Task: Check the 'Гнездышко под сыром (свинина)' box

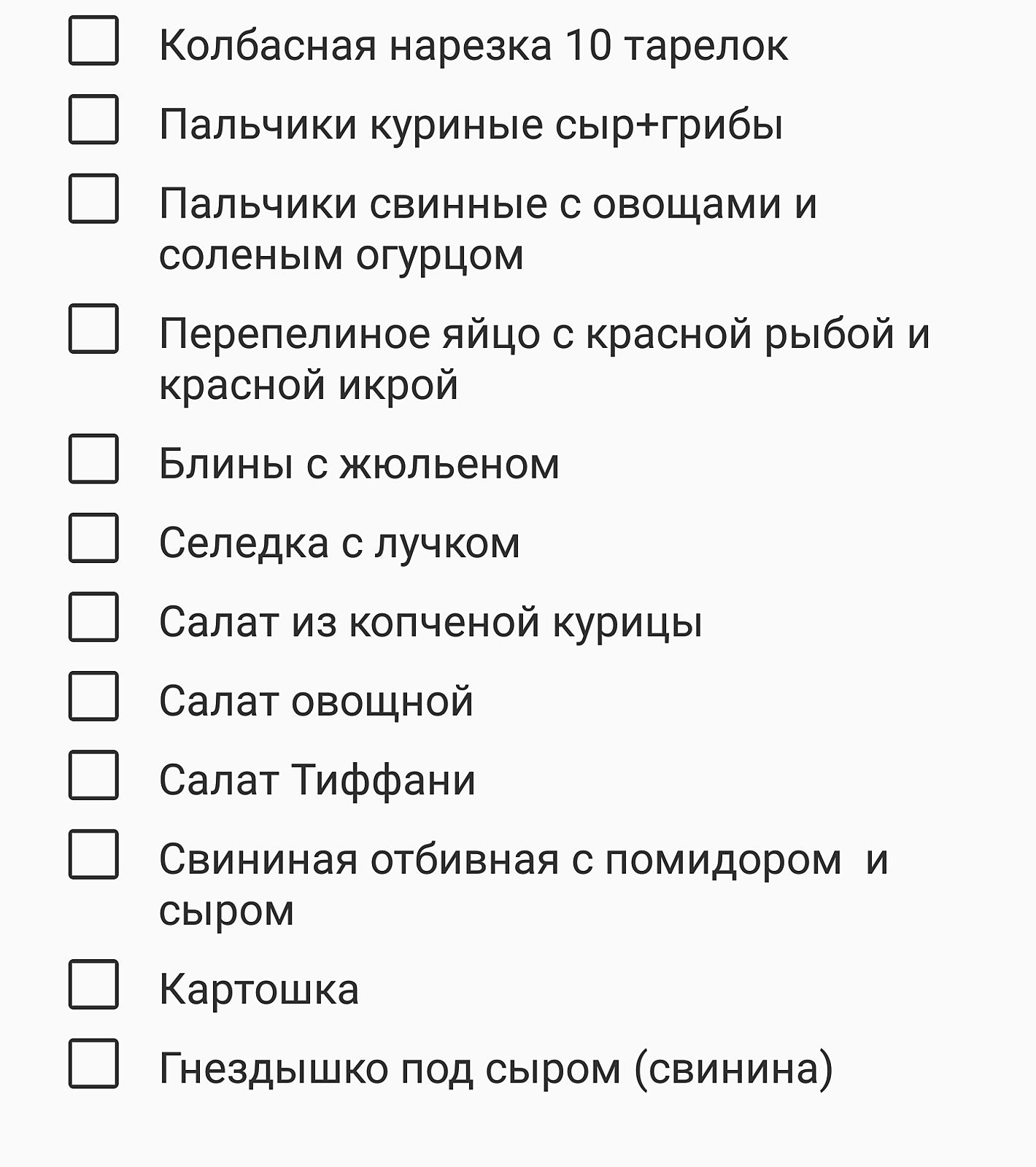Action: point(93,1063)
